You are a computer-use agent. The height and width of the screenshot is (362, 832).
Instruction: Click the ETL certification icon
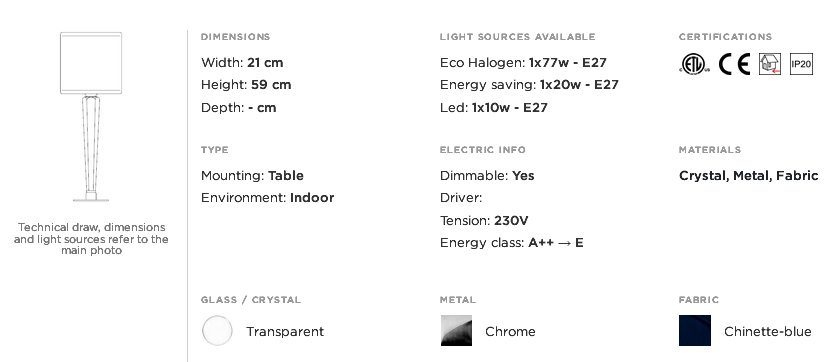click(694, 64)
